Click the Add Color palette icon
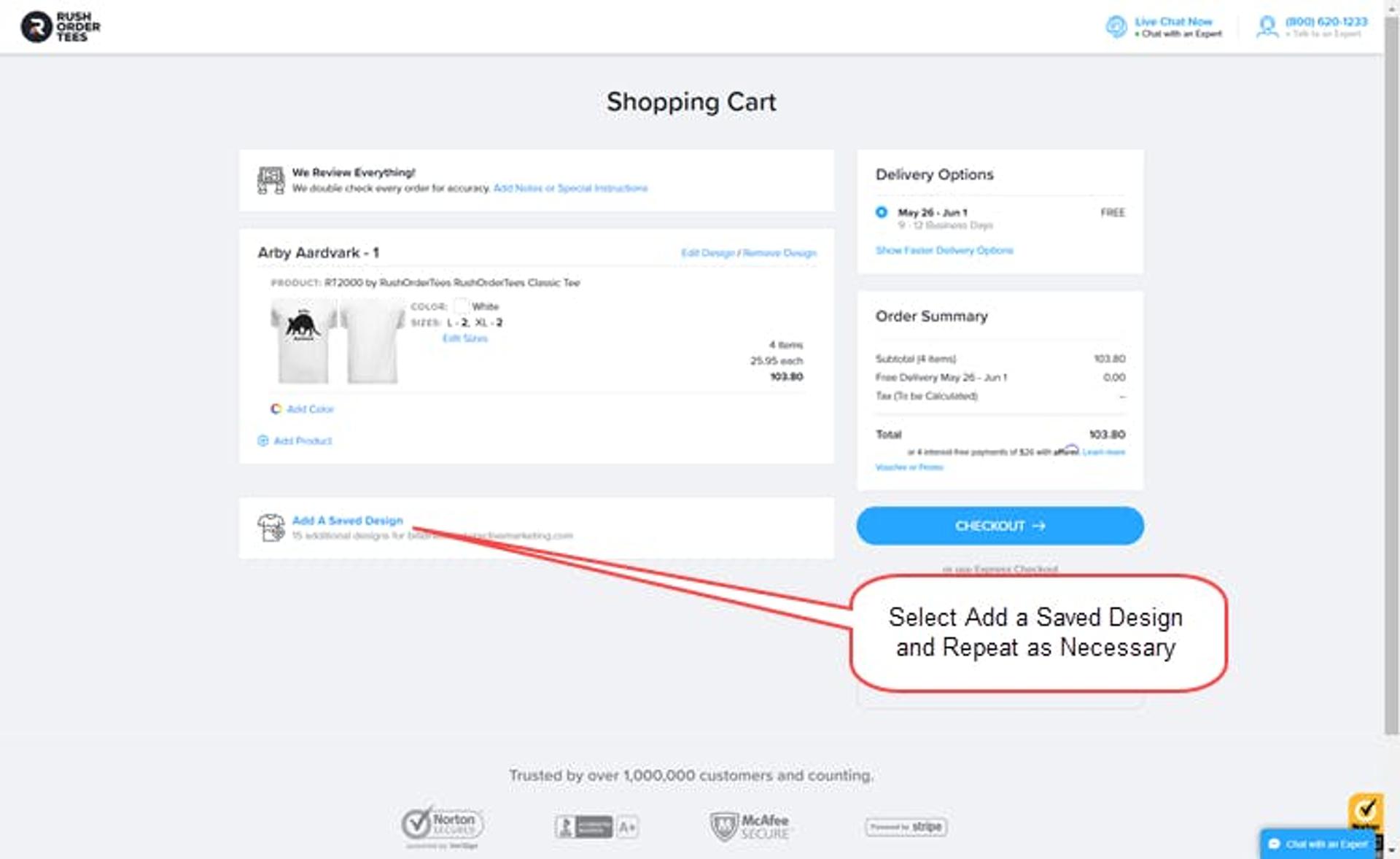Image resolution: width=1400 pixels, height=859 pixels. pyautogui.click(x=276, y=409)
